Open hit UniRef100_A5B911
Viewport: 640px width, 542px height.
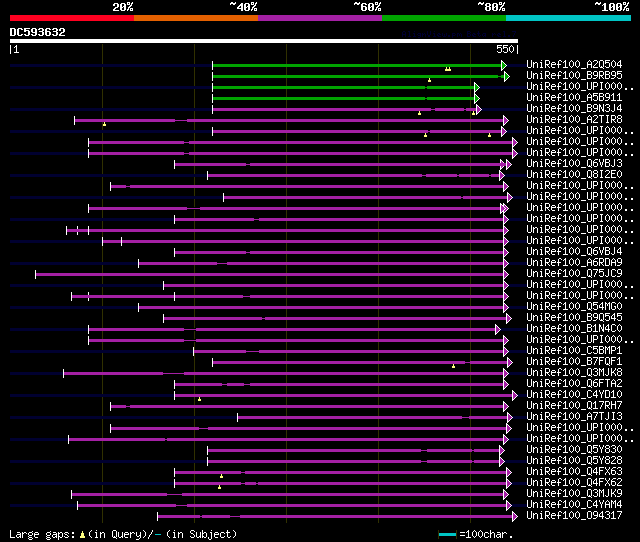point(574,98)
